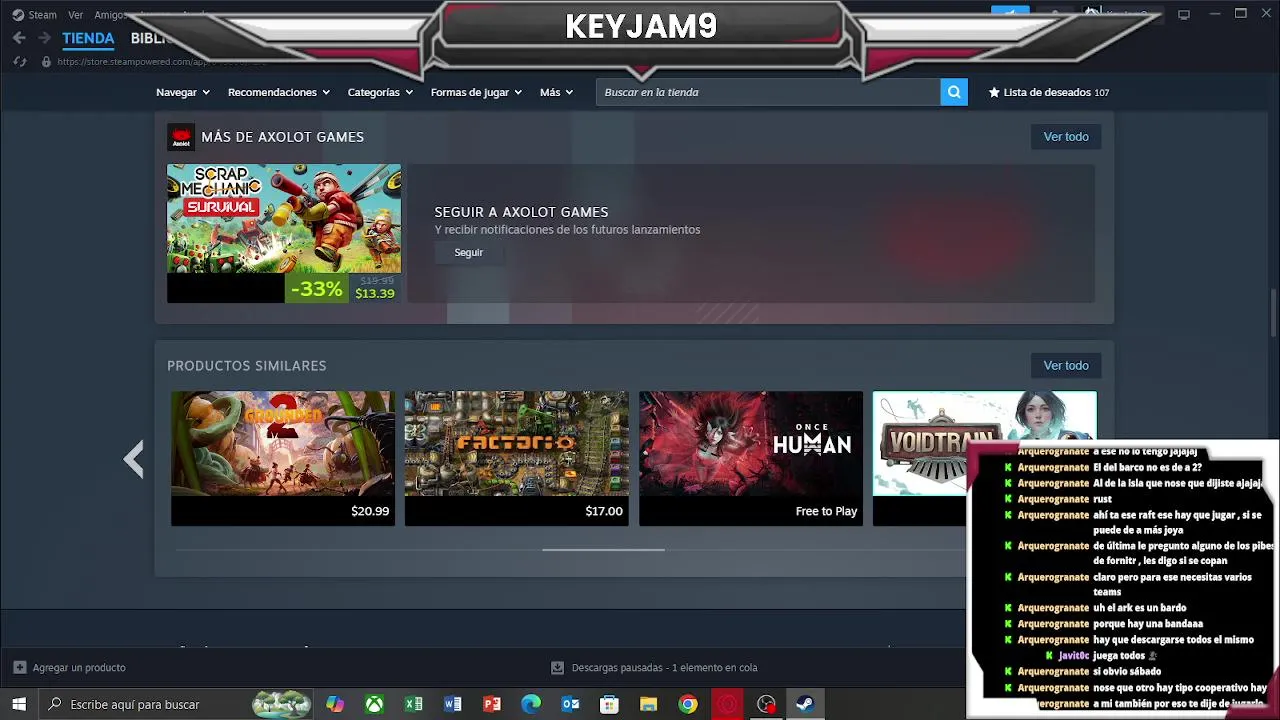The image size is (1280, 720).
Task: Click the $17.00 price on Factorio
Action: (x=604, y=511)
